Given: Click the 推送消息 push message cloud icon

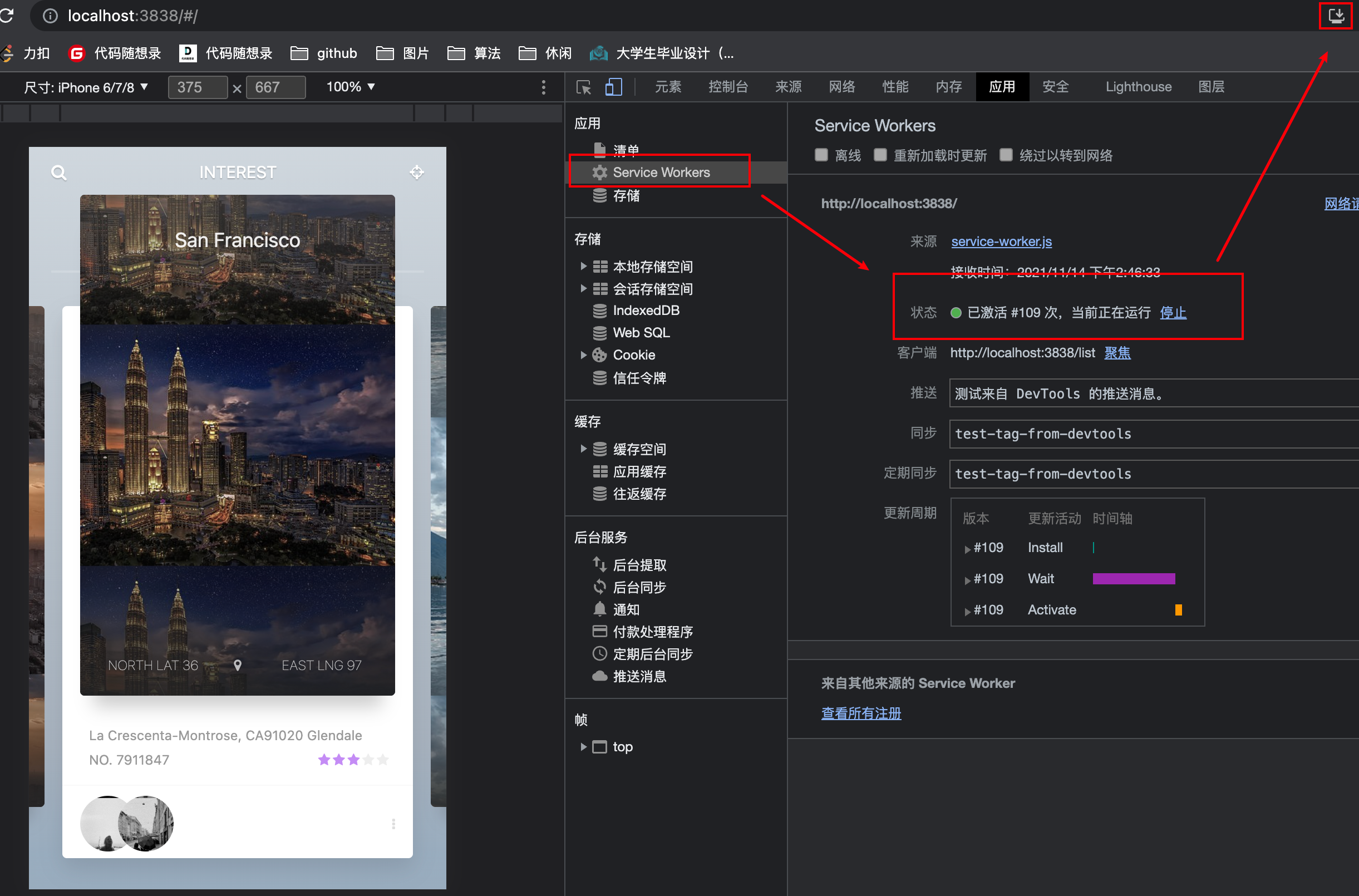Looking at the screenshot, I should tap(599, 676).
